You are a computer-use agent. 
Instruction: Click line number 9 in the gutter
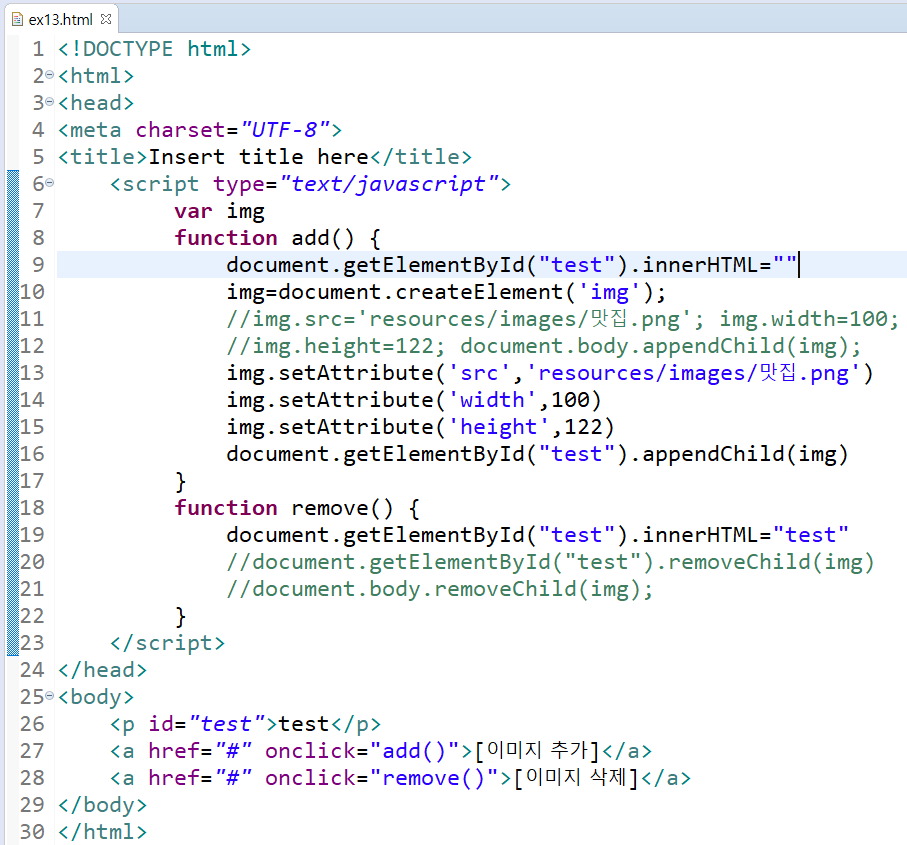[x=38, y=265]
